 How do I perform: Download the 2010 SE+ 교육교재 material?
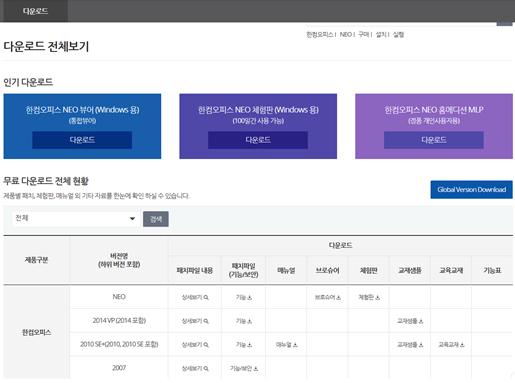(451, 344)
